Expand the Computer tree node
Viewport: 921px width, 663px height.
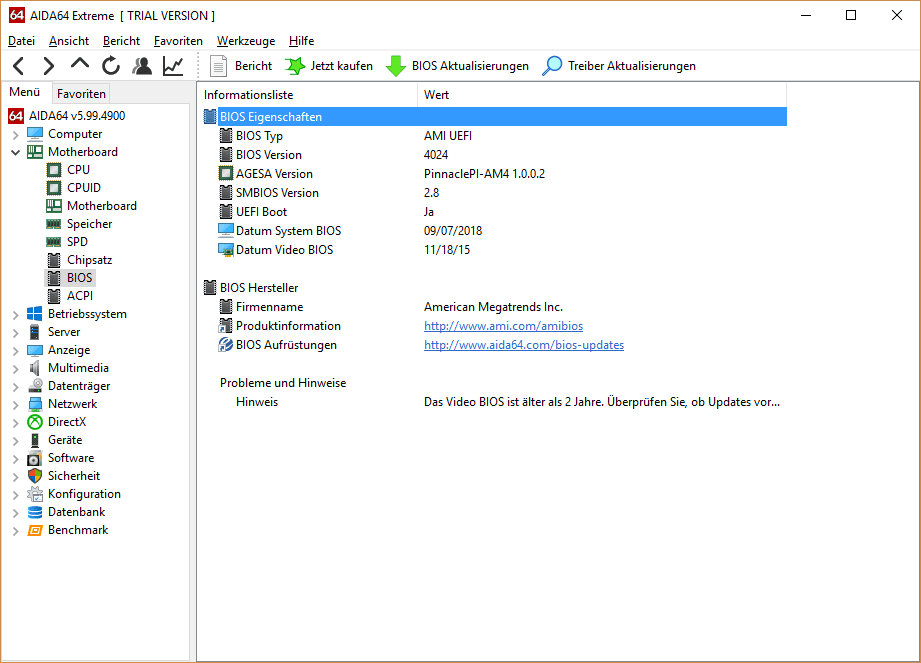(16, 134)
